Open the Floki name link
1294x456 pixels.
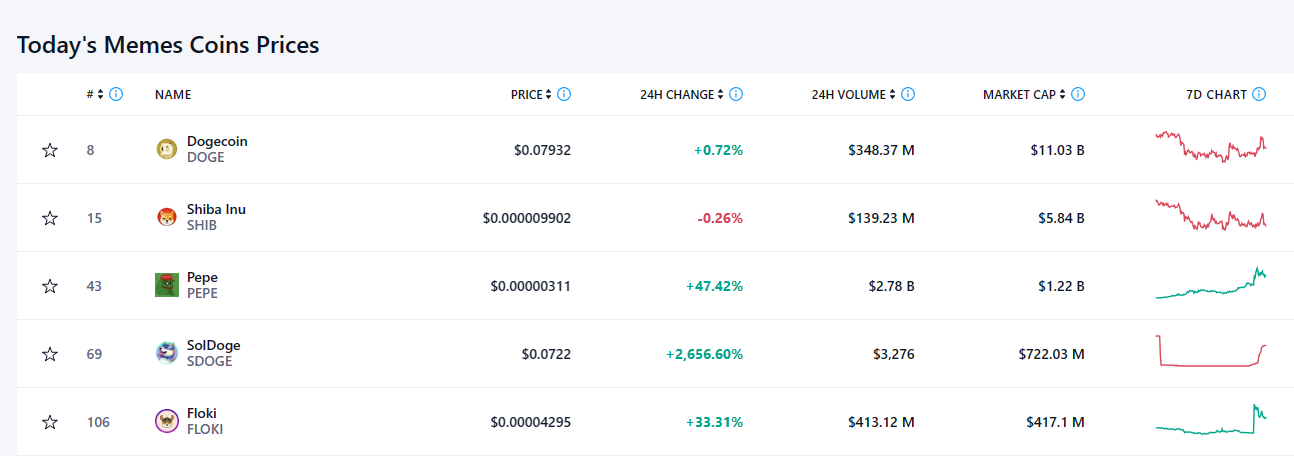click(x=202, y=414)
